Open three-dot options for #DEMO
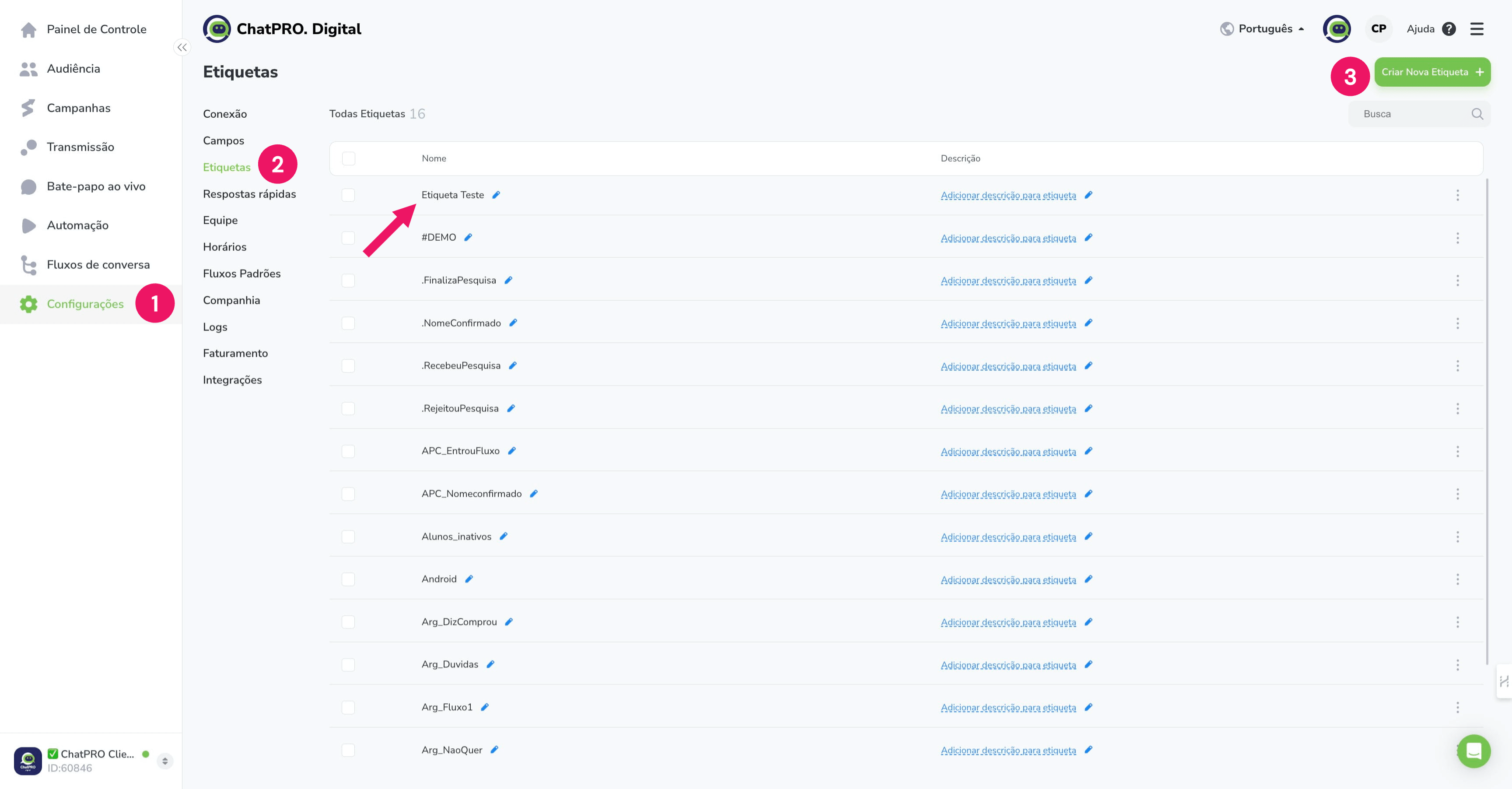The width and height of the screenshot is (1512, 789). [1457, 238]
